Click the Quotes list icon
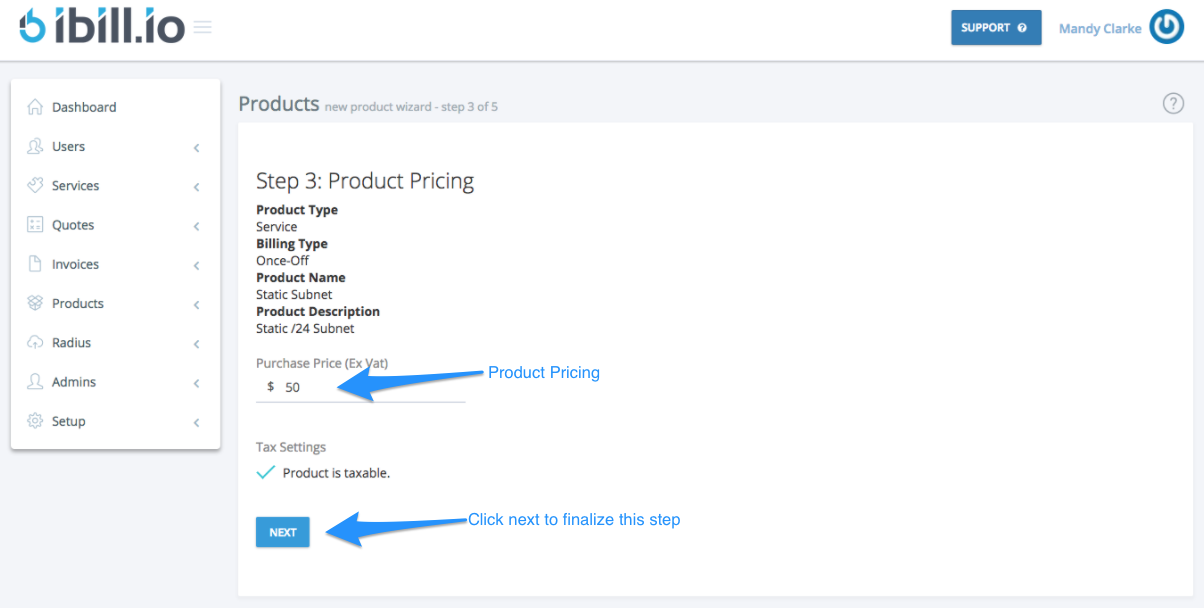 click(36, 224)
